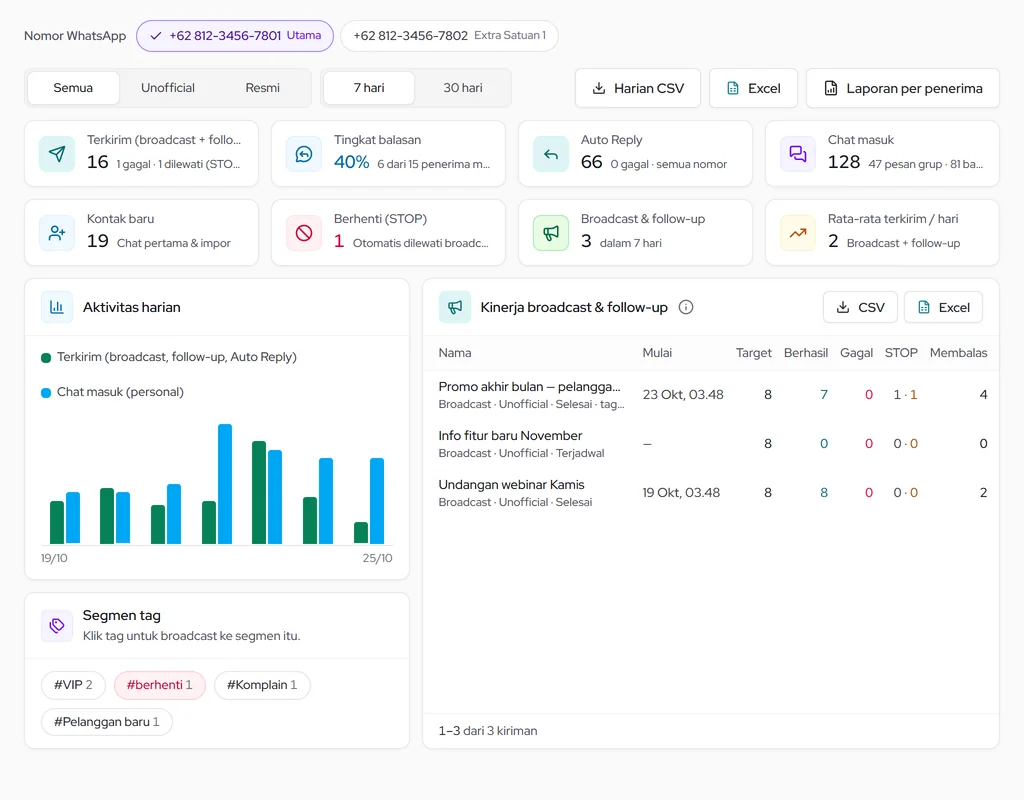Click blue Chat masuk legend dot
The image size is (1024, 800).
(46, 392)
